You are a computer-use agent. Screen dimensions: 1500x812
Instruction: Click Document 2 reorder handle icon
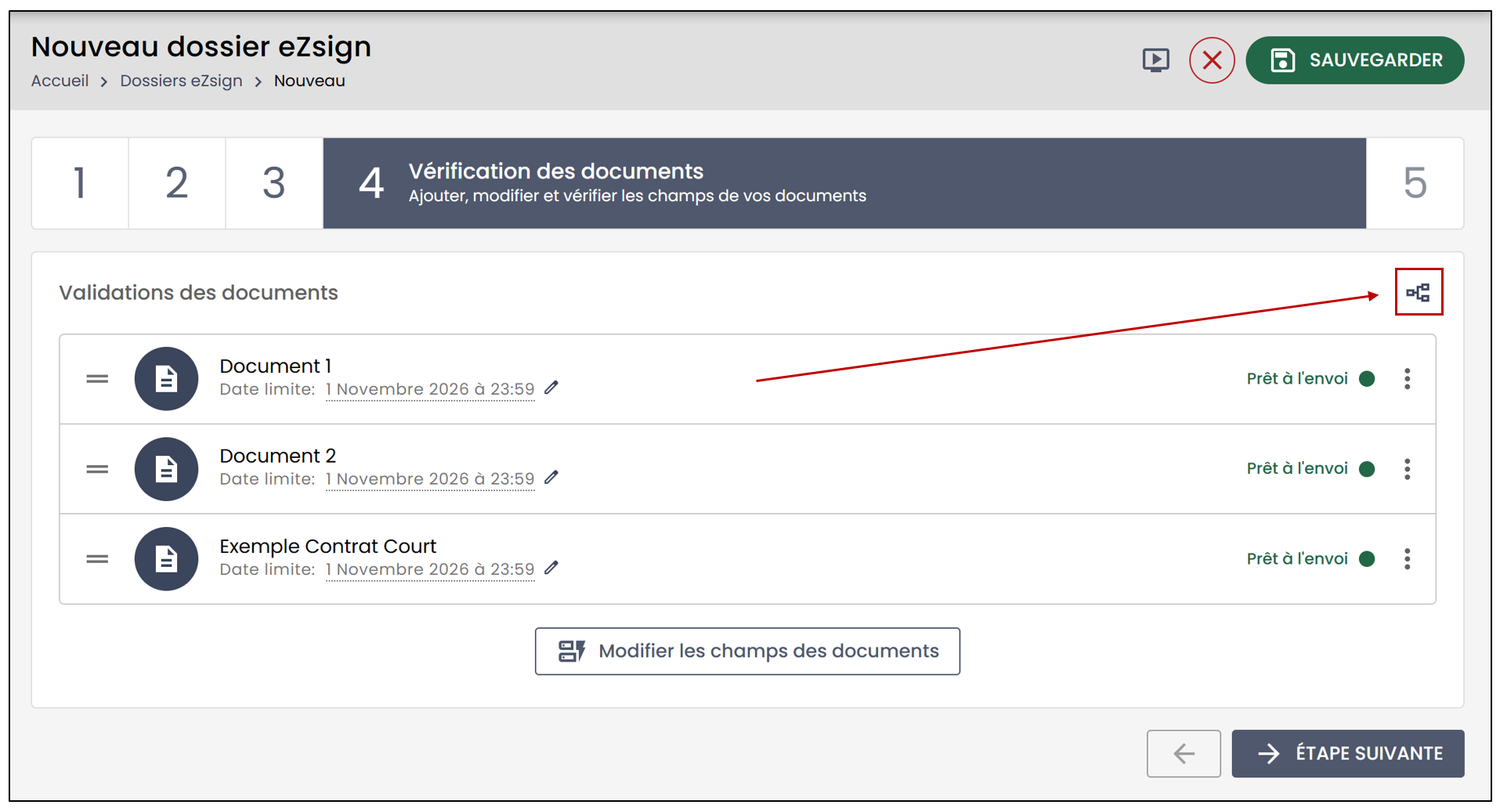point(97,469)
